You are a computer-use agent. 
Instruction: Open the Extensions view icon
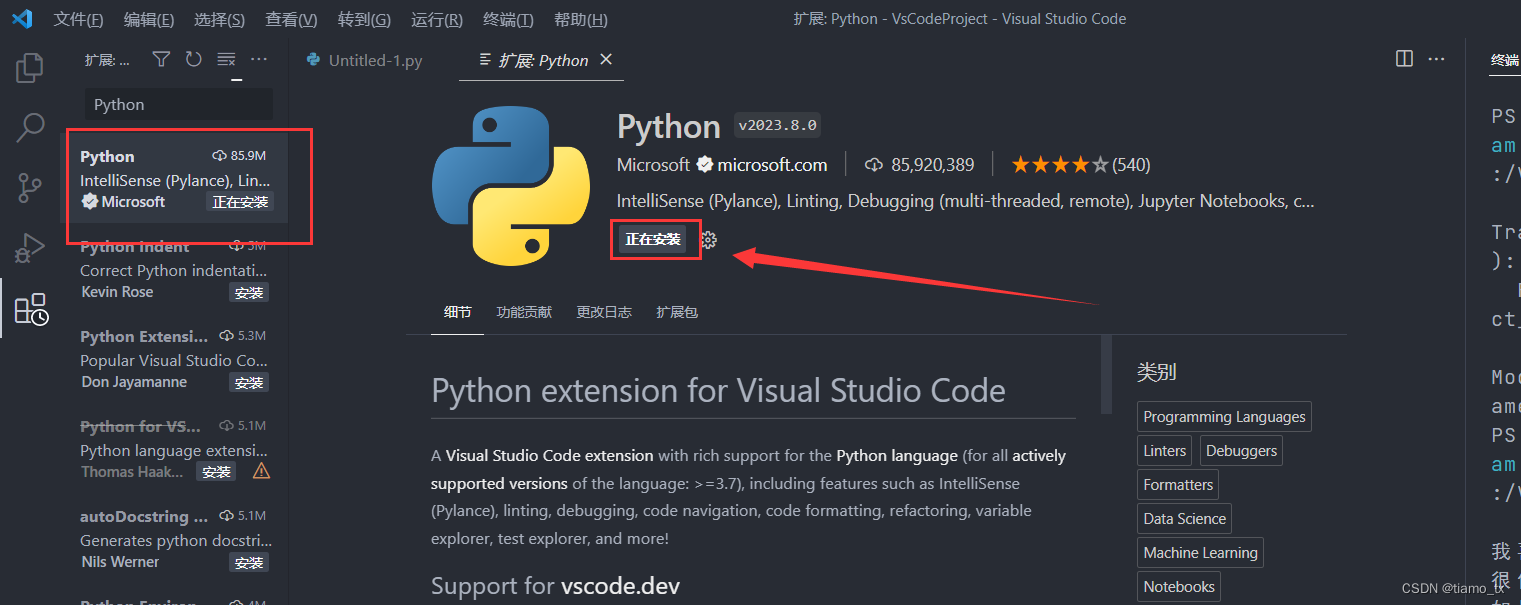click(30, 308)
